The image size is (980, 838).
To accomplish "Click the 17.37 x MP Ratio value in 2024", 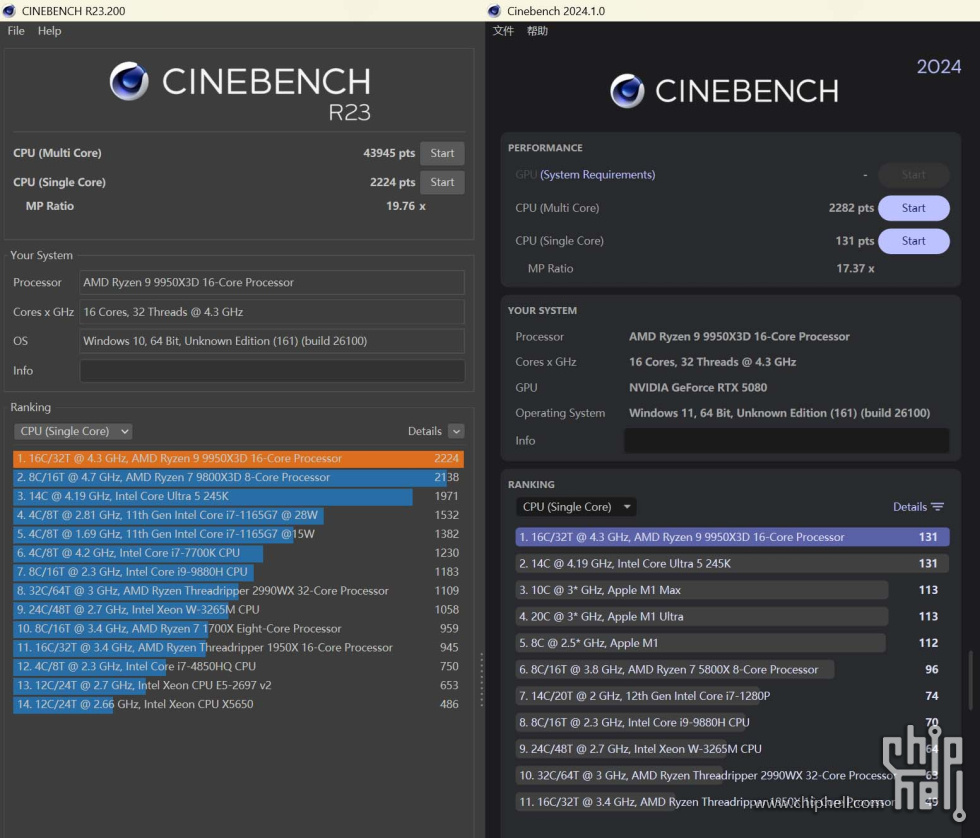I will tap(855, 269).
